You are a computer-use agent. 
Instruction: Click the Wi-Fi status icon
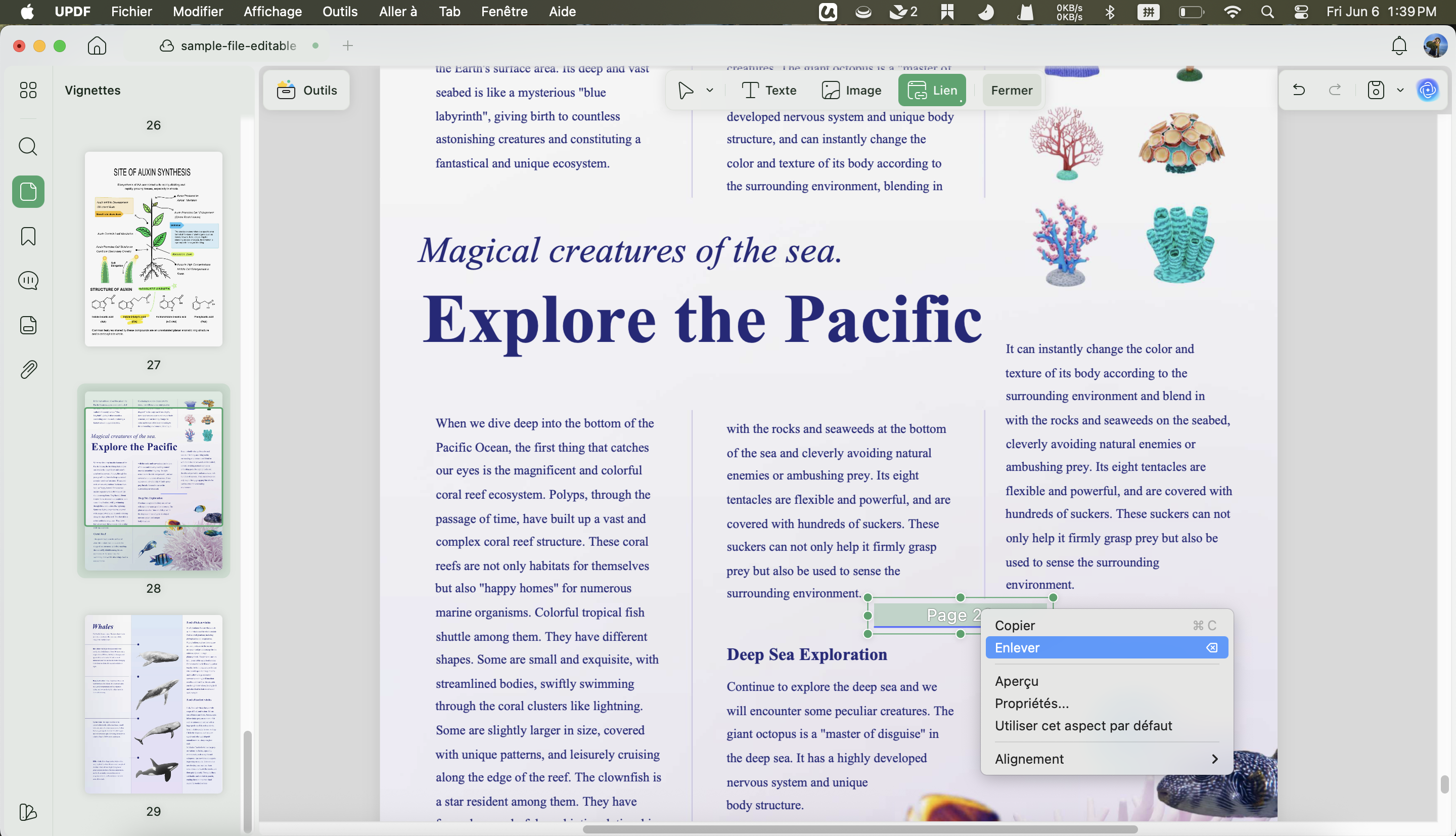[x=1232, y=12]
